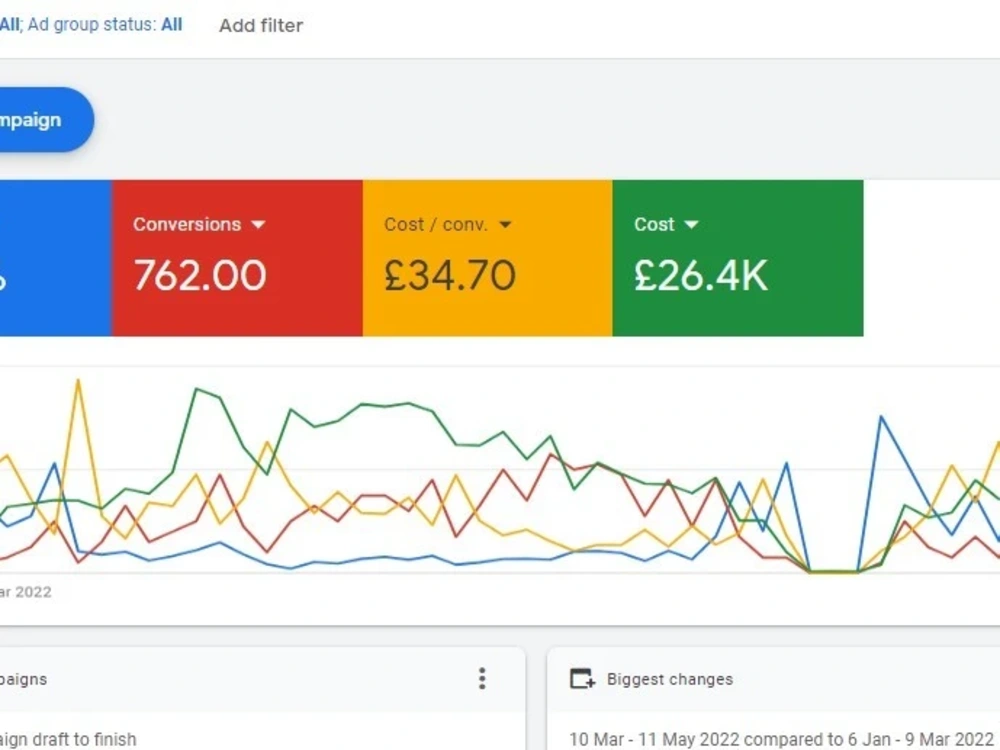This screenshot has width=1000, height=750.
Task: Click the 2022 date label below chart
Action: (x=26, y=592)
